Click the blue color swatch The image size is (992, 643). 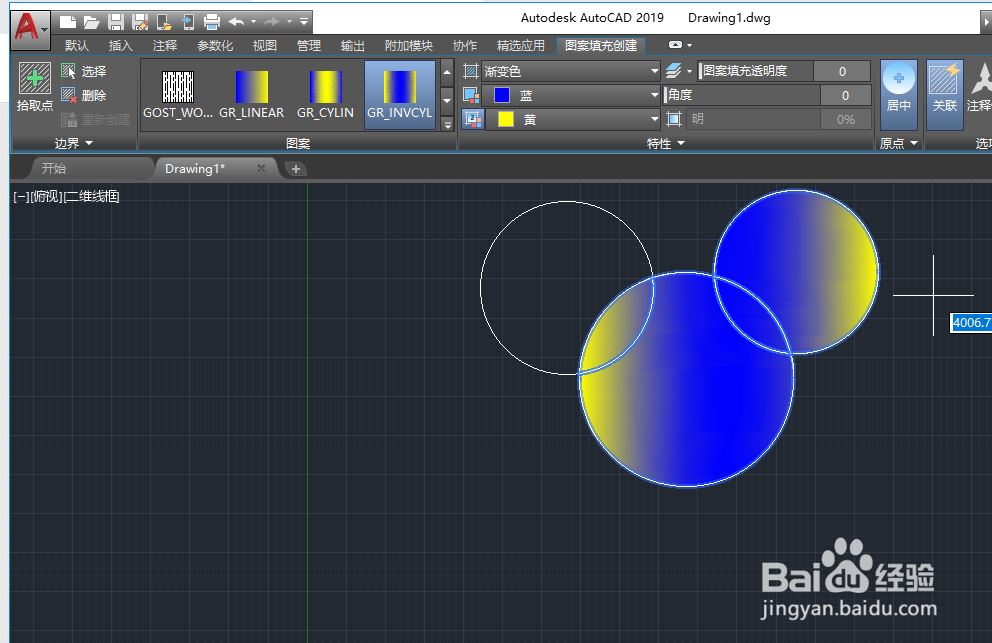pyautogui.click(x=502, y=96)
